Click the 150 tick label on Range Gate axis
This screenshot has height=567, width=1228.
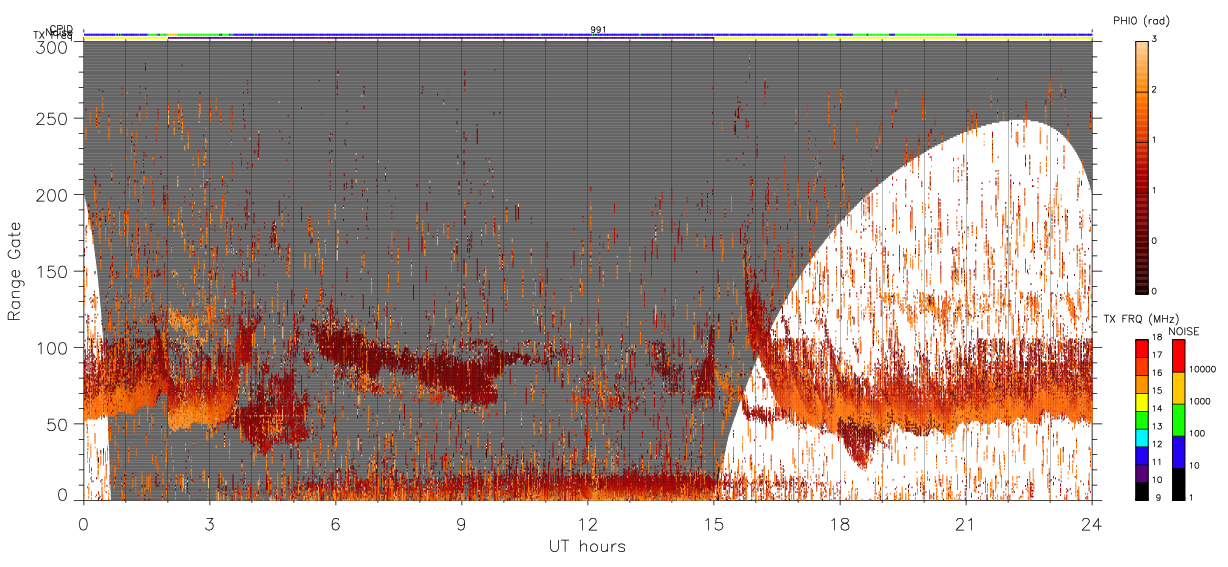(54, 270)
